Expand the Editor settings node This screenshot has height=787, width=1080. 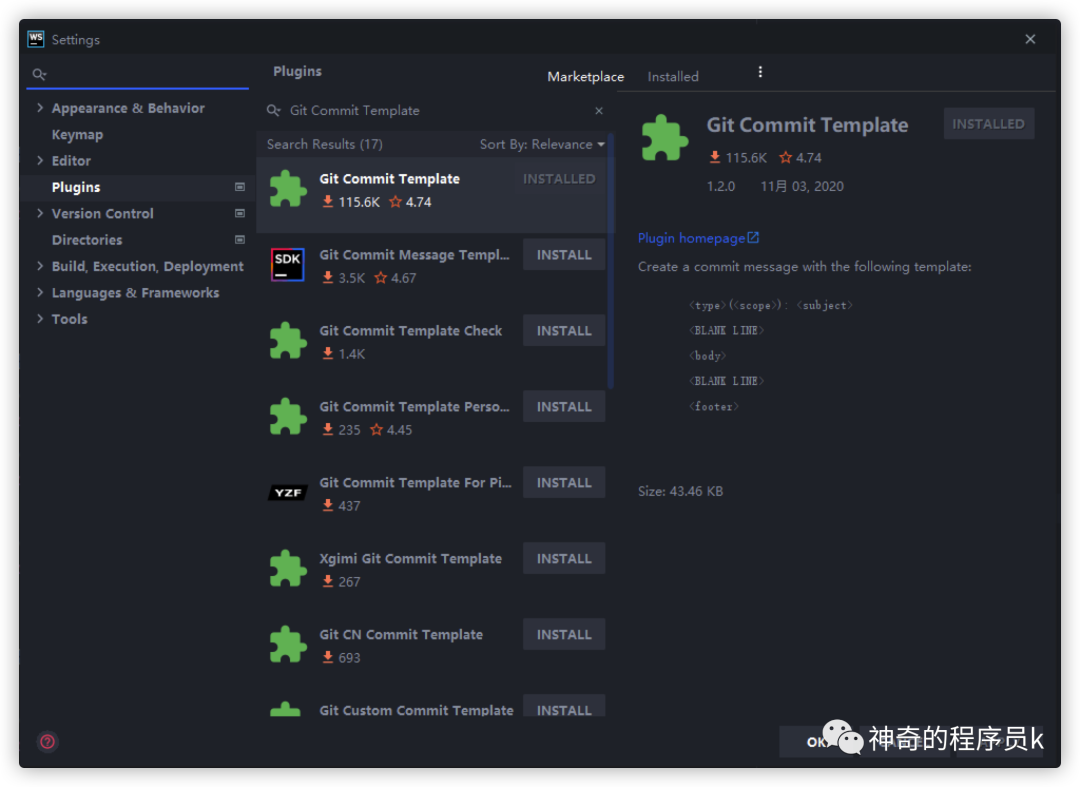(x=40, y=160)
